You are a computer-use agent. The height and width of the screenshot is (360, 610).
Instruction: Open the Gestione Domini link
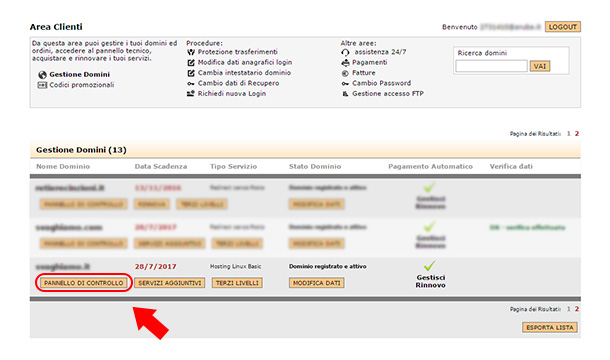click(79, 74)
